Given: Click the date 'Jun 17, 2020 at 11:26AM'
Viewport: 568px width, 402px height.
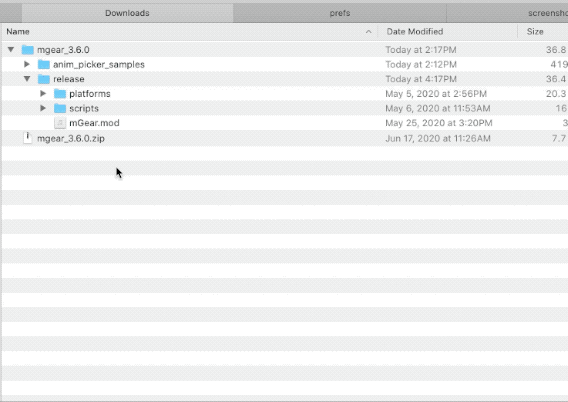Looking at the screenshot, I should tap(438, 138).
